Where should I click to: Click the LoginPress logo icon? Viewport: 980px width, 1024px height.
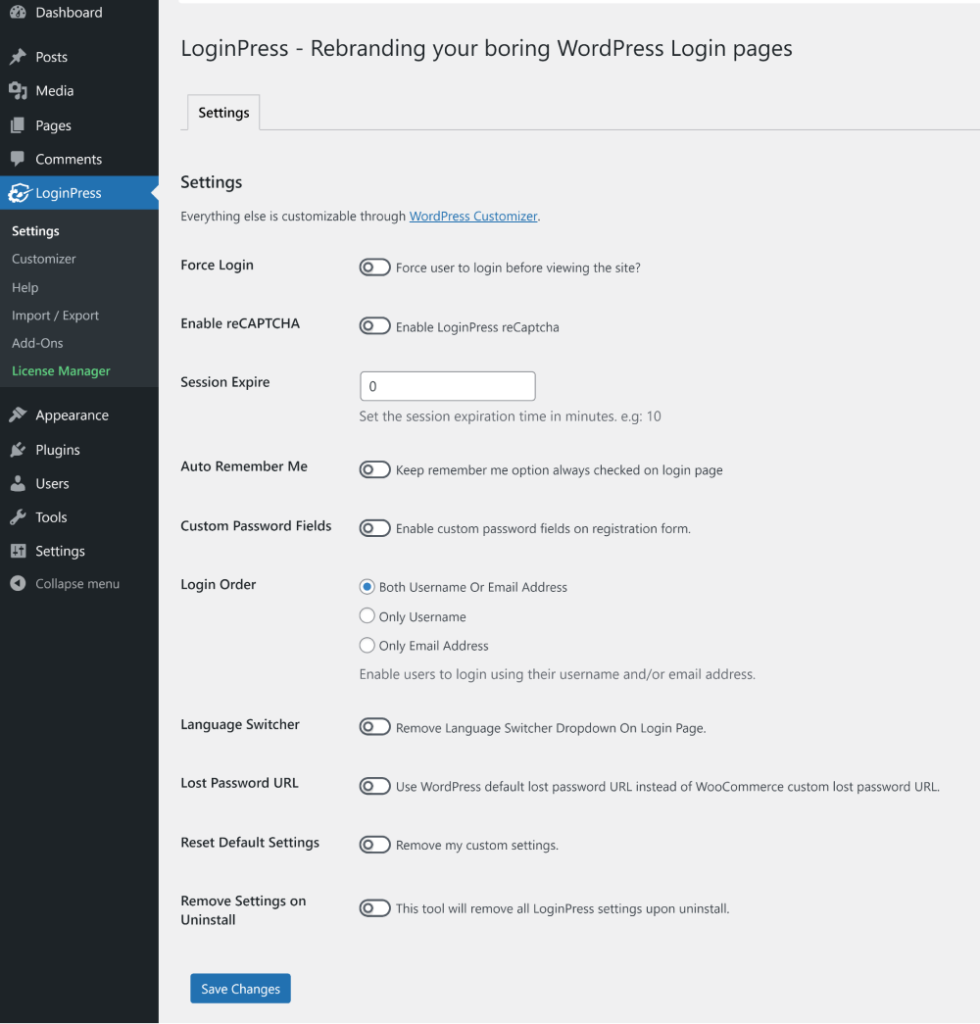tap(19, 193)
